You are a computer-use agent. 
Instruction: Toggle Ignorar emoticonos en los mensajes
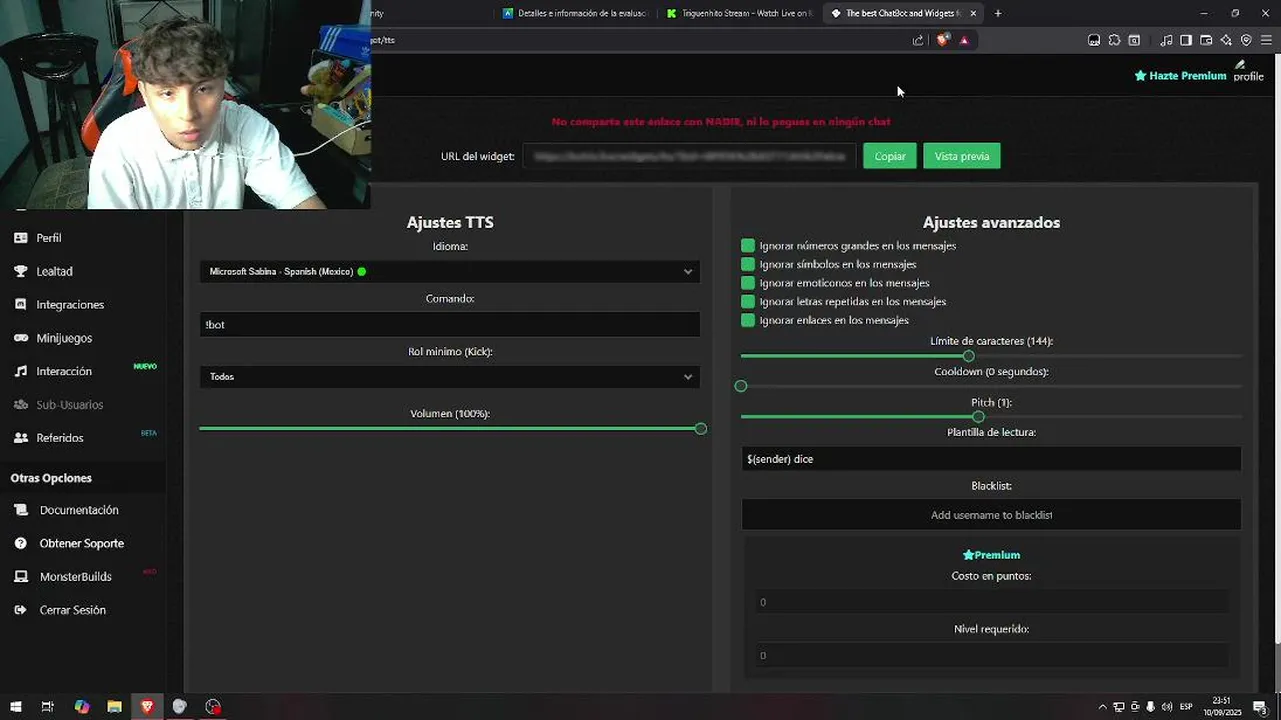point(748,283)
